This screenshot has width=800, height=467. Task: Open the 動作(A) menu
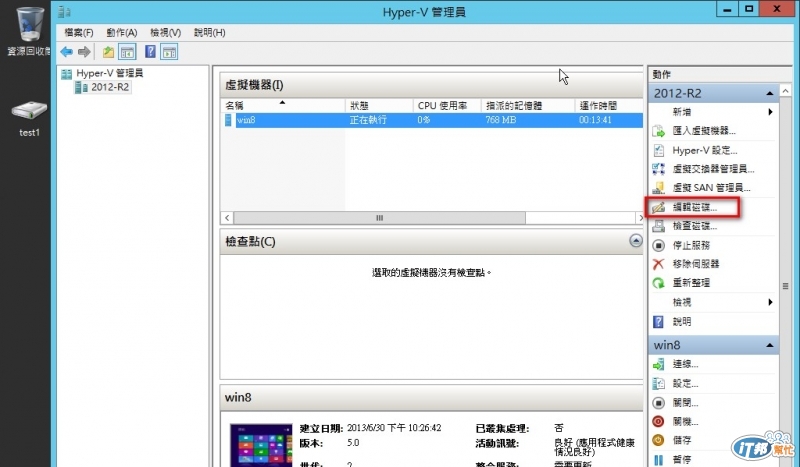(x=122, y=33)
